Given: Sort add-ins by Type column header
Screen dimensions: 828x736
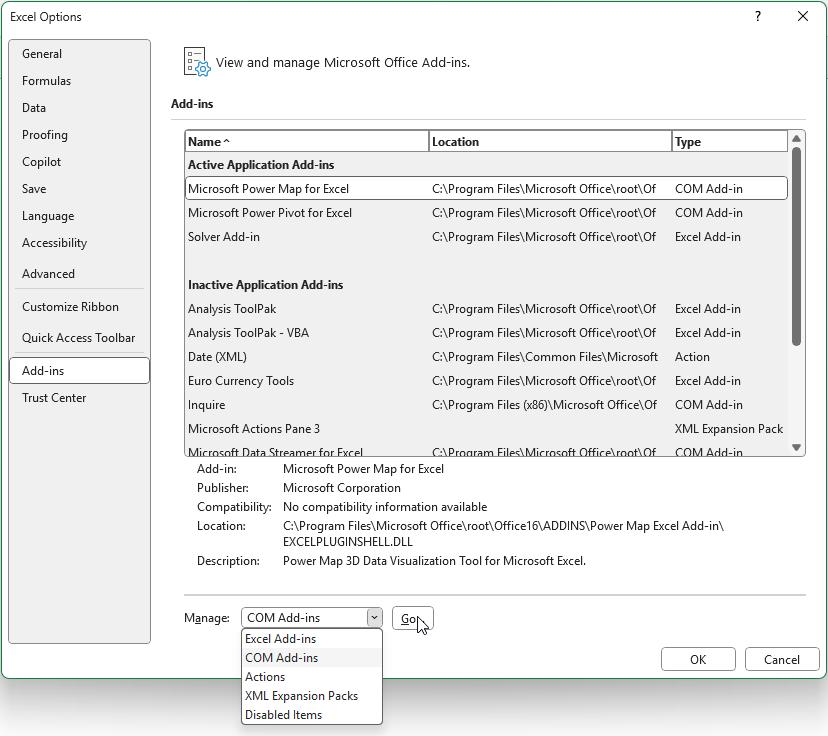Looking at the screenshot, I should click(729, 141).
